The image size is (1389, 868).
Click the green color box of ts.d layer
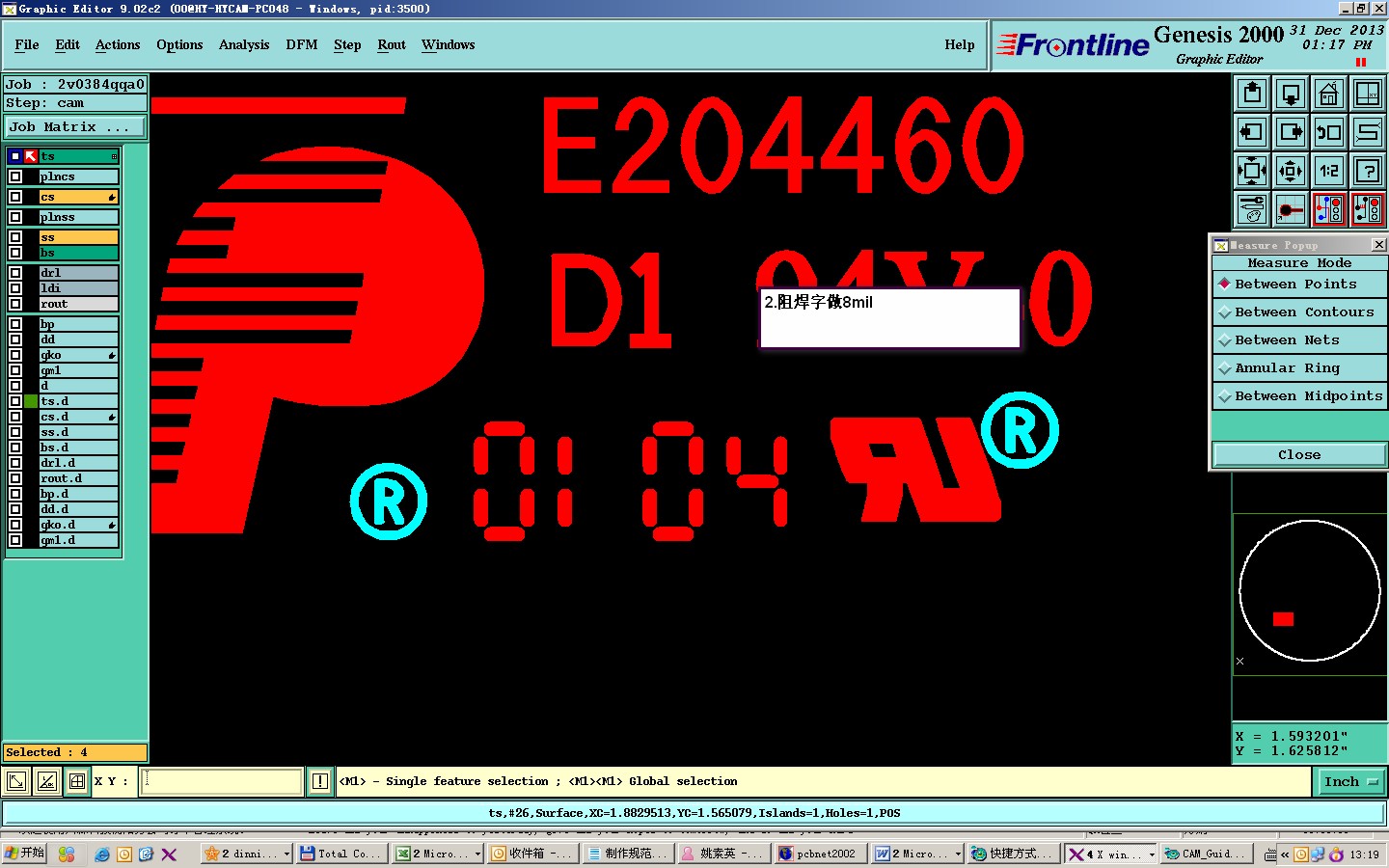click(x=31, y=401)
